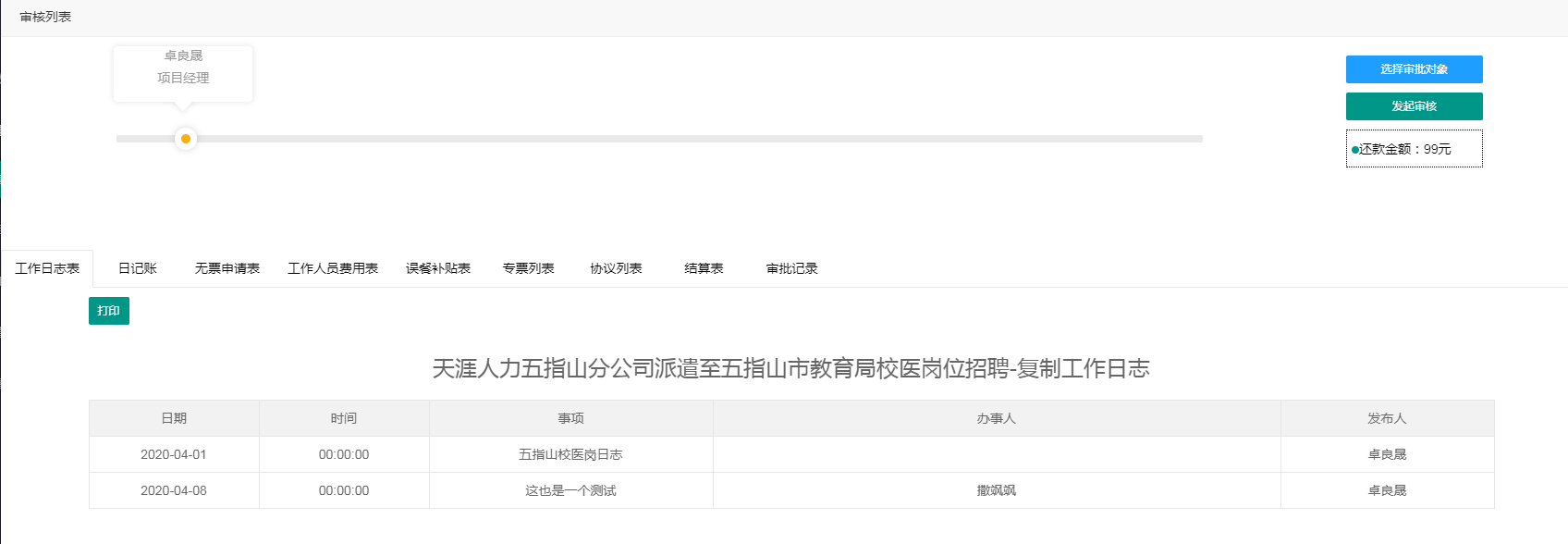This screenshot has width=1568, height=544.
Task: Click the 卓良晟 项目经理 approver card
Action: tap(183, 73)
